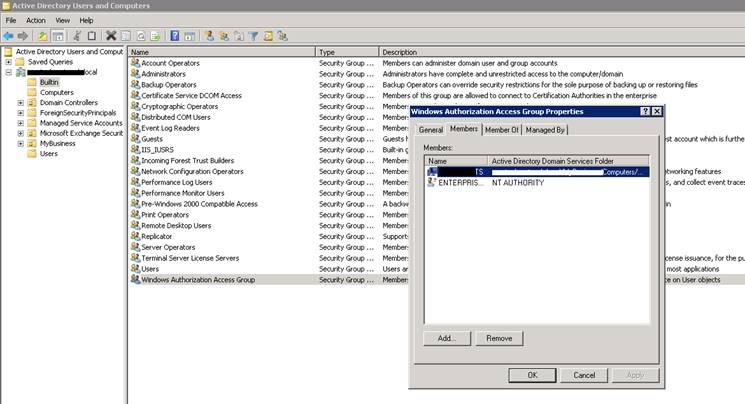Click the Find objects icon
This screenshot has width=745, height=404.
268,36
